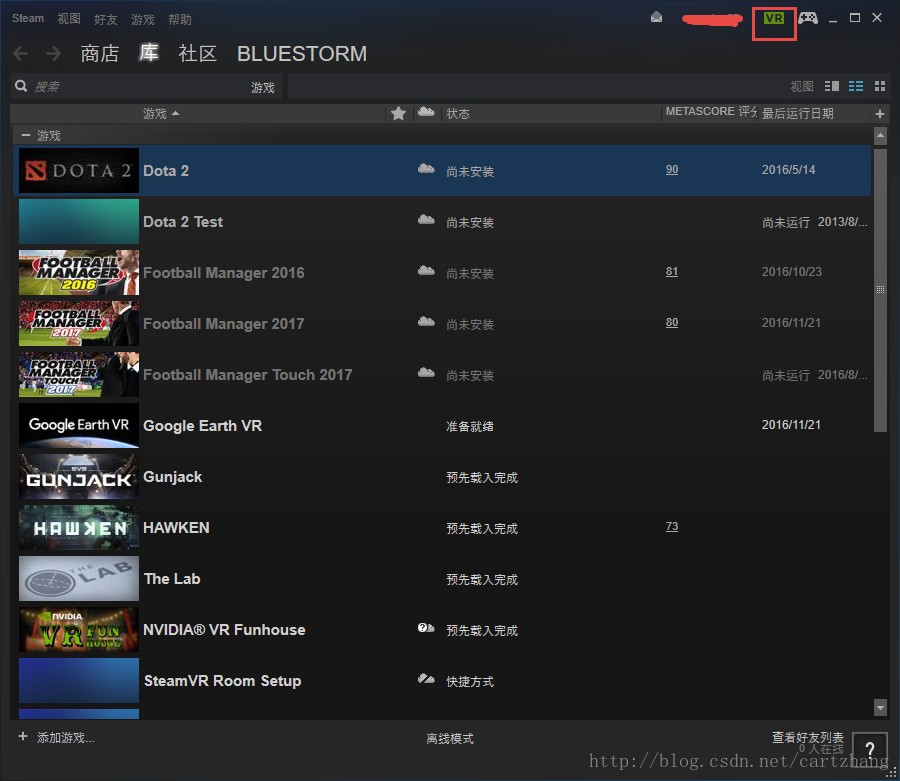
Task: Go forward with the right arrow
Action: point(53,53)
